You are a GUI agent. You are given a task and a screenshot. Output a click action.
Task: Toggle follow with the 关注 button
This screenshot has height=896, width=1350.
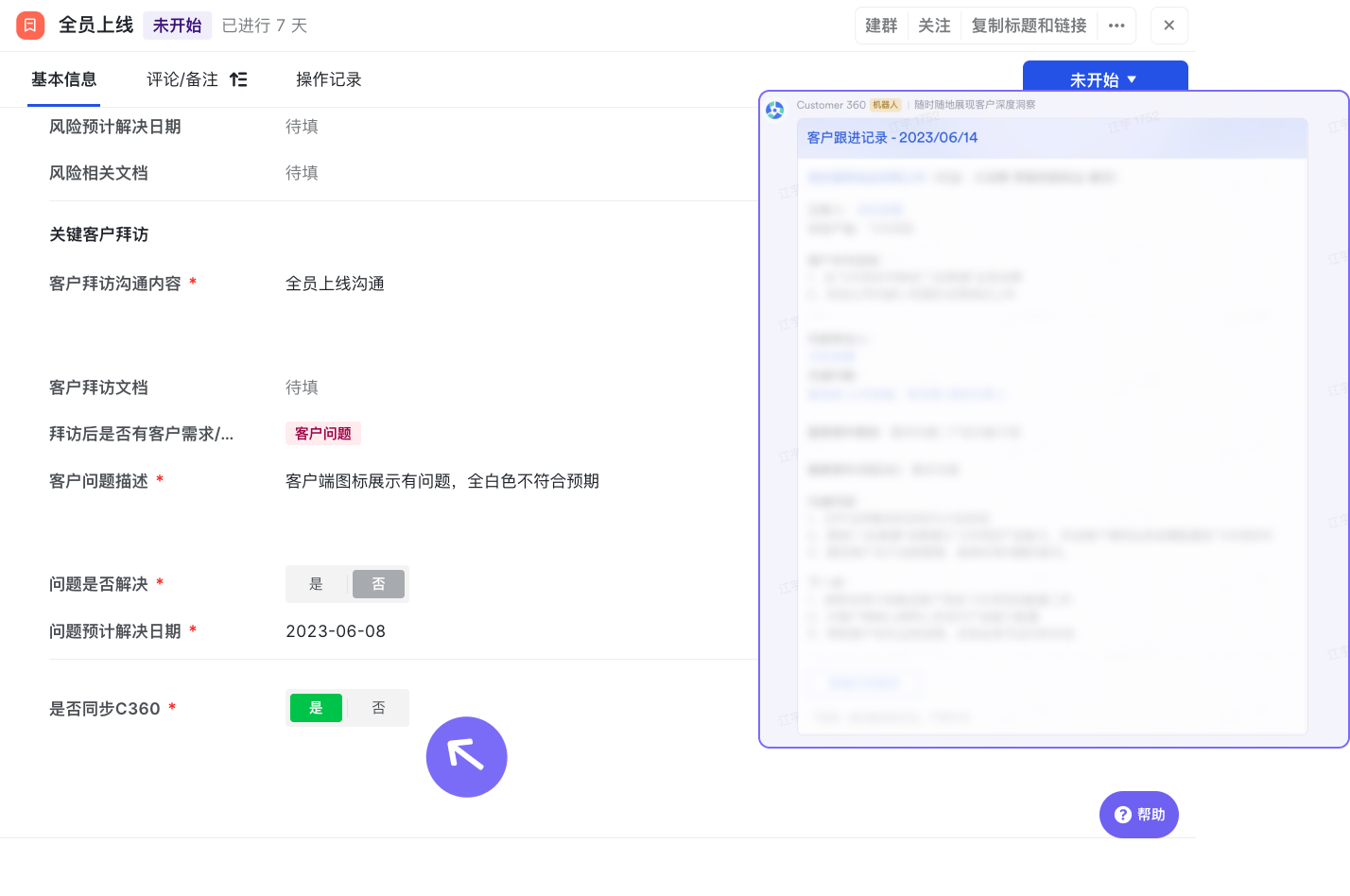934,26
